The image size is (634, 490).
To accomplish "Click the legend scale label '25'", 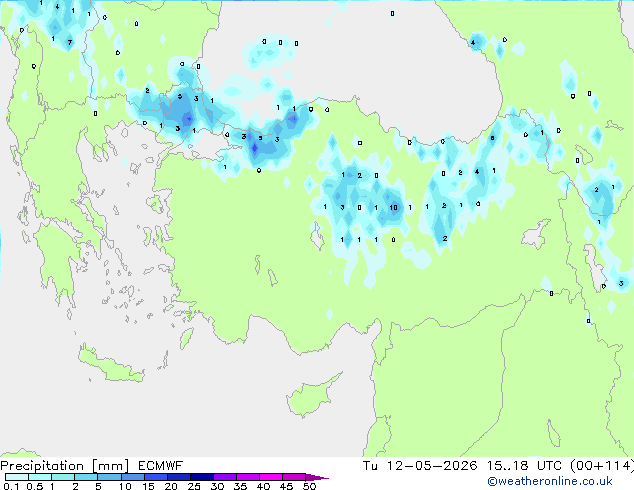I will tap(194, 486).
